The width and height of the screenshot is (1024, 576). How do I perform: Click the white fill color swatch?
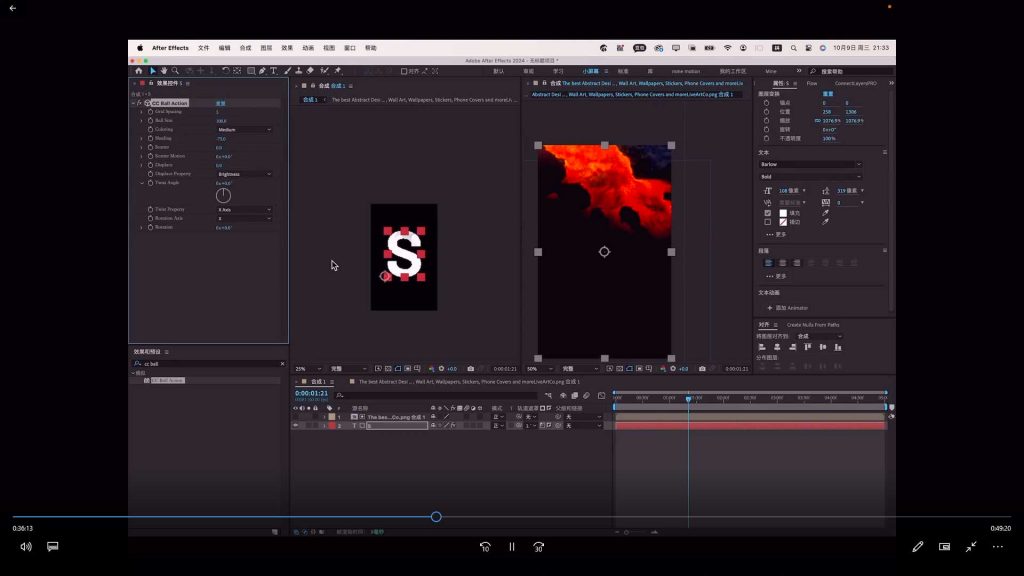[x=783, y=213]
